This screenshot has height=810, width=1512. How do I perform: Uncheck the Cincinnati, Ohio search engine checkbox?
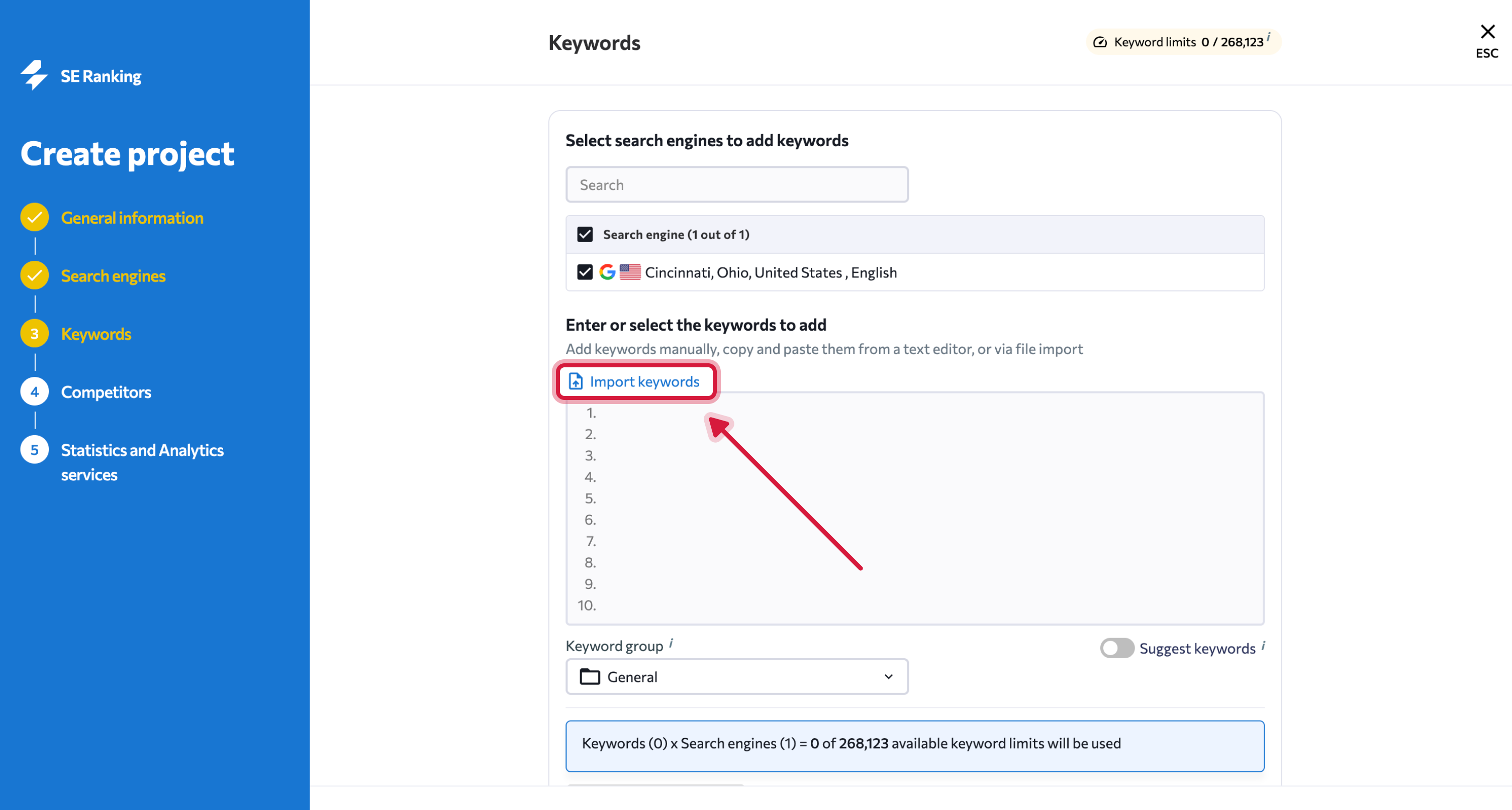click(x=585, y=272)
